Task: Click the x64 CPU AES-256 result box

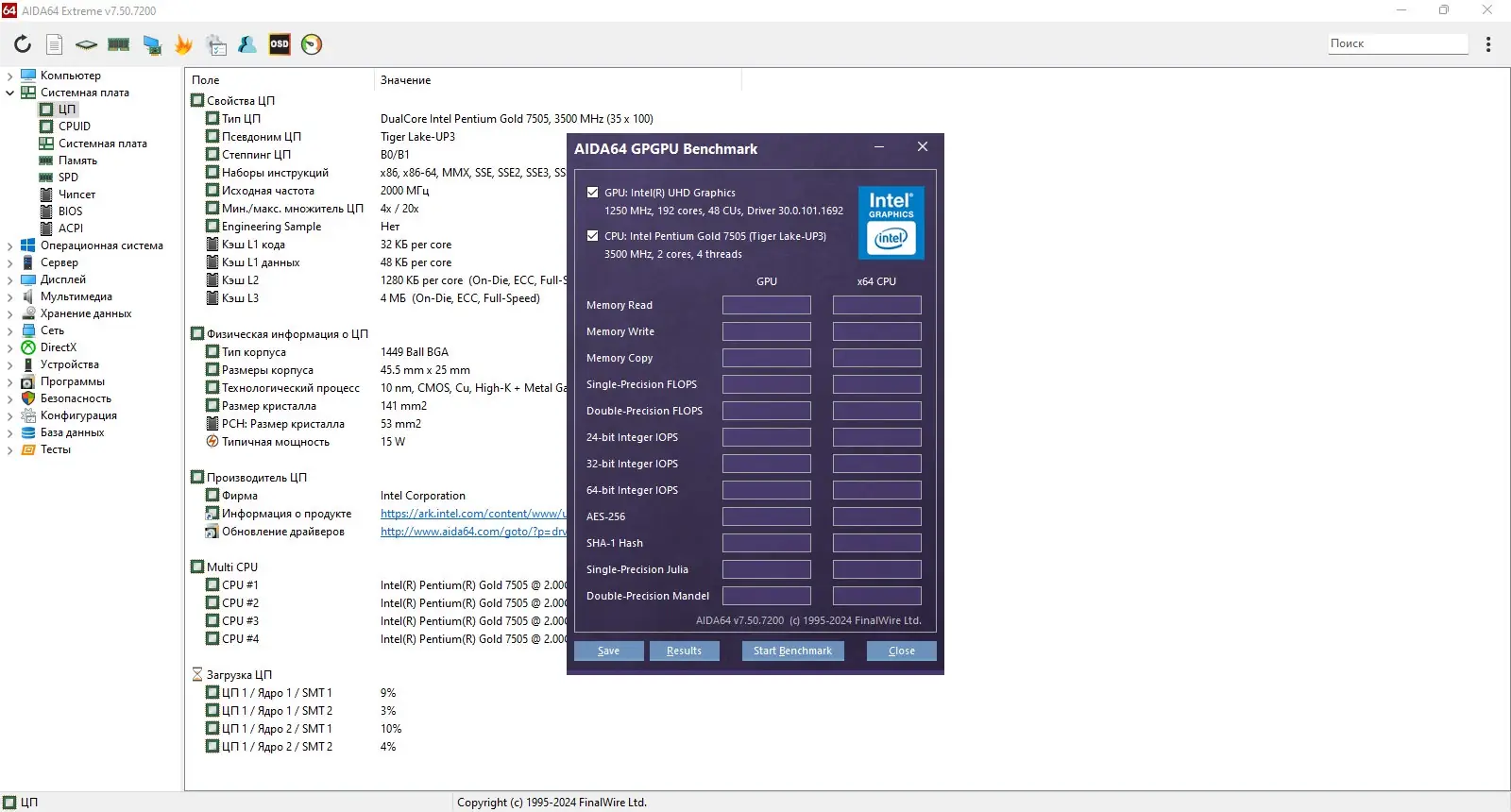Action: click(x=877, y=516)
